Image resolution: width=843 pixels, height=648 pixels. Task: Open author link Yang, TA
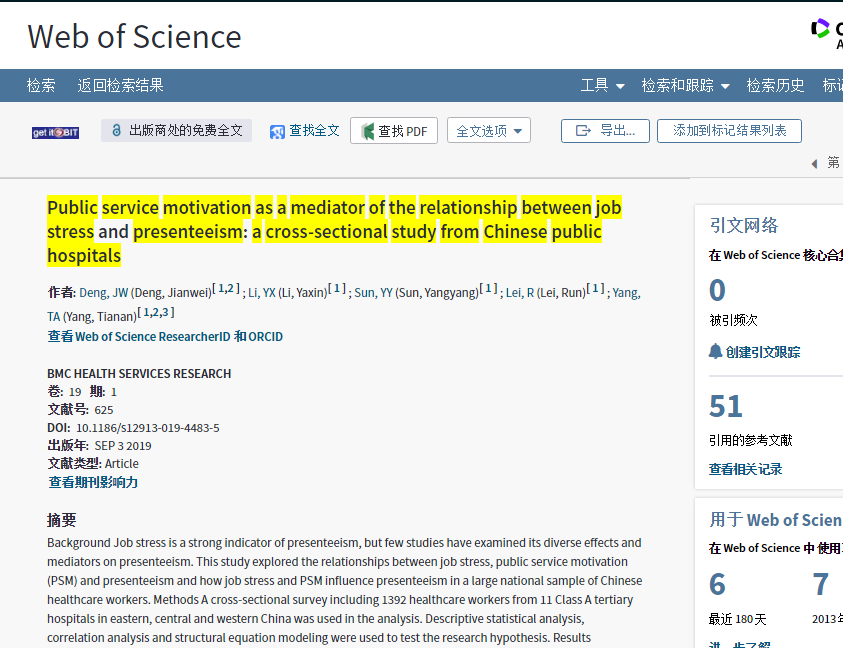[x=626, y=293]
